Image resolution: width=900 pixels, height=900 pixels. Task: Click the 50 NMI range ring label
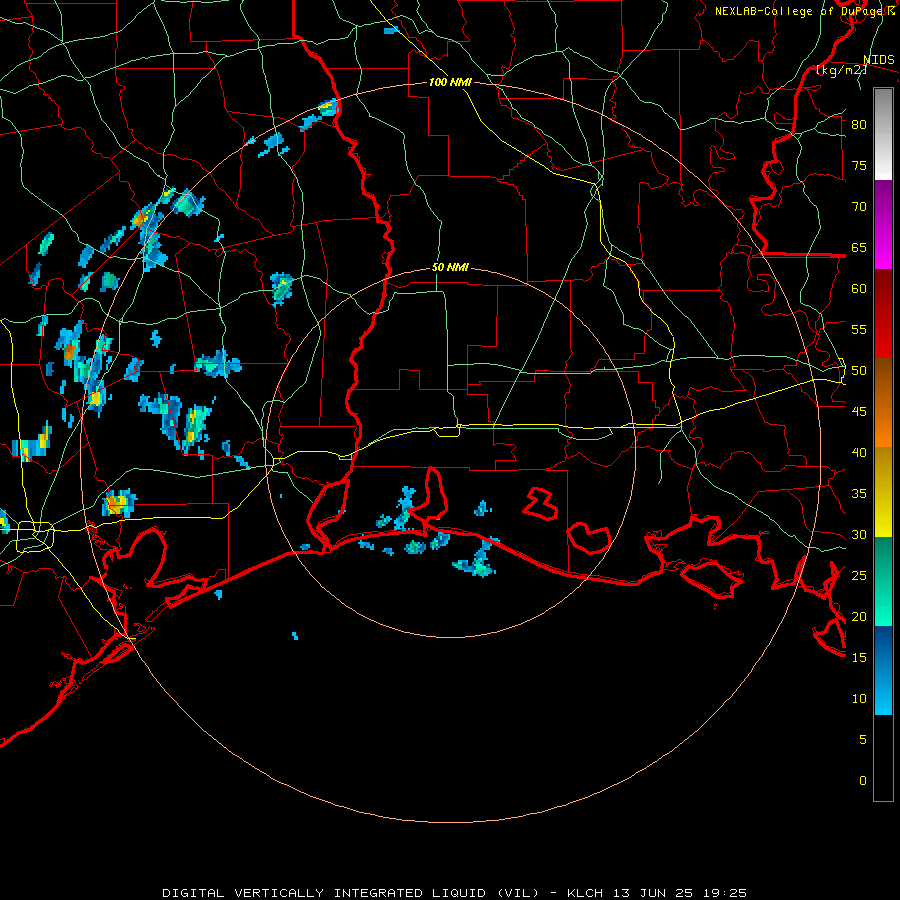point(450,267)
